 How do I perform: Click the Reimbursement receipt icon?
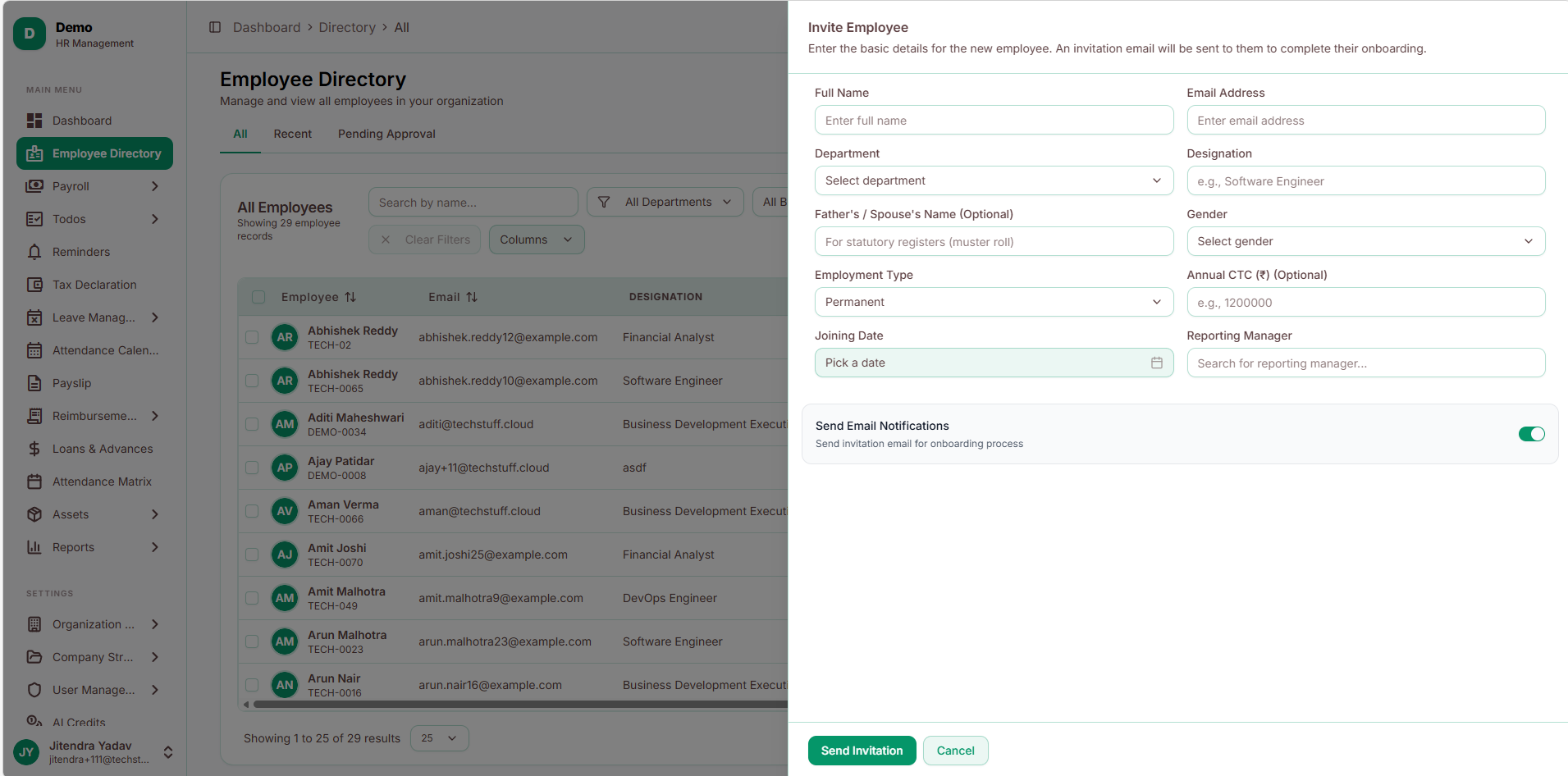click(34, 416)
